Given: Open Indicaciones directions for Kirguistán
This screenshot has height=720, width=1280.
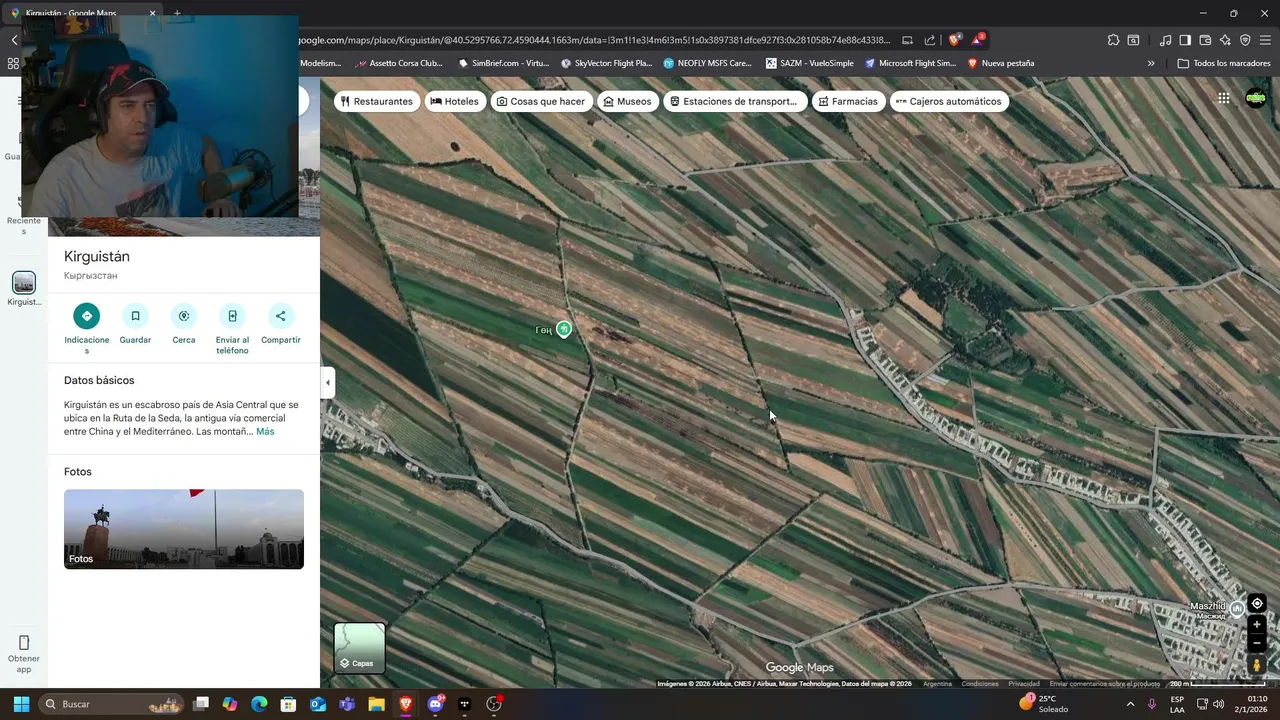Looking at the screenshot, I should coord(86,316).
